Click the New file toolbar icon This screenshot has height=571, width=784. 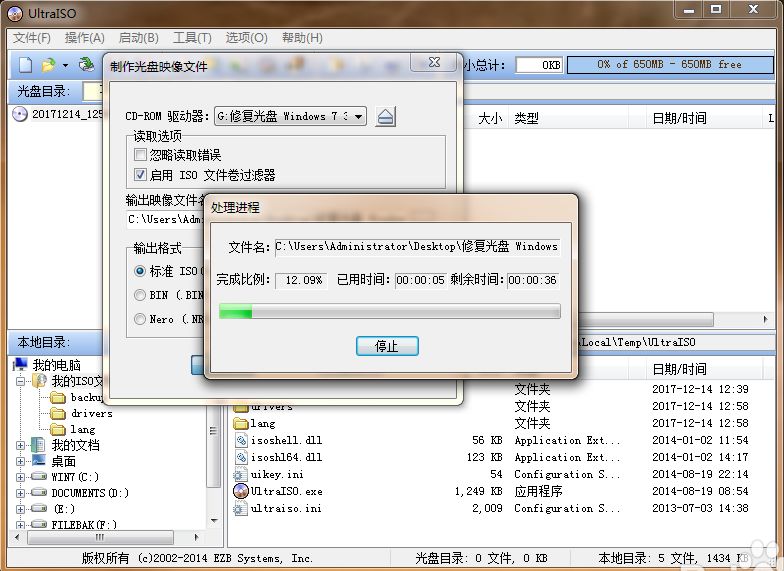[26, 65]
